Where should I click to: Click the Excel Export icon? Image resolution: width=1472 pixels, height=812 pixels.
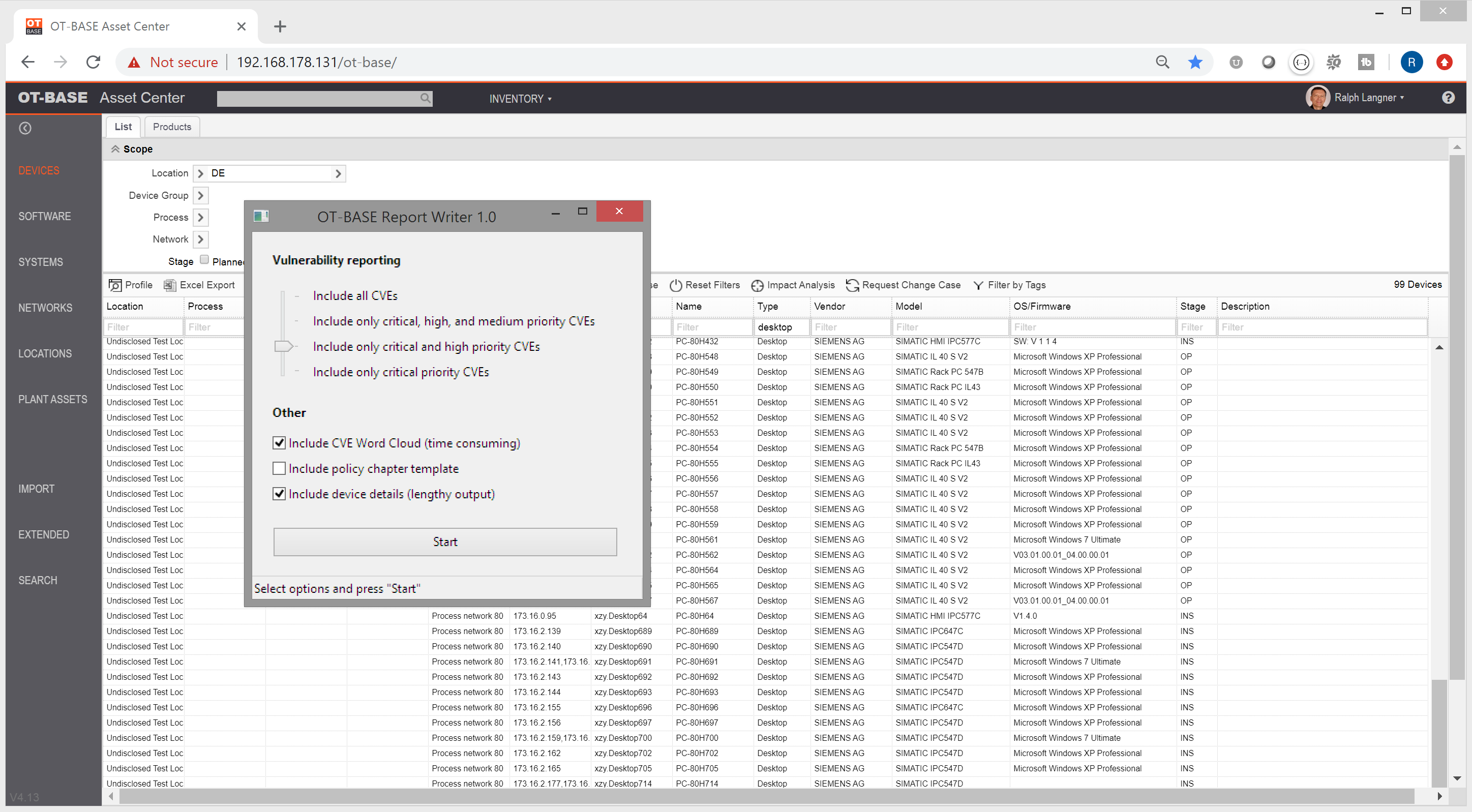169,285
